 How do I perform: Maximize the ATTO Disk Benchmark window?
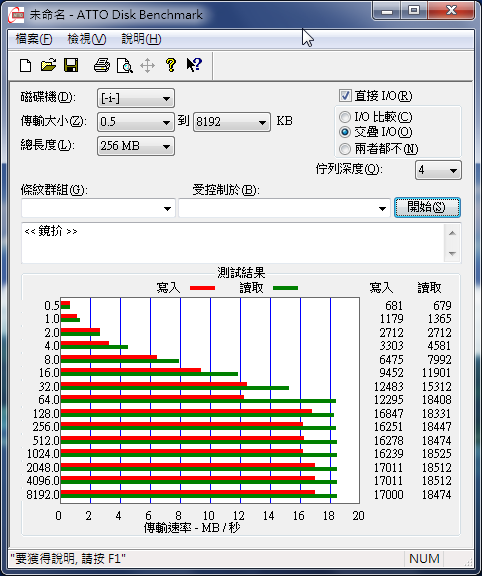(x=414, y=10)
